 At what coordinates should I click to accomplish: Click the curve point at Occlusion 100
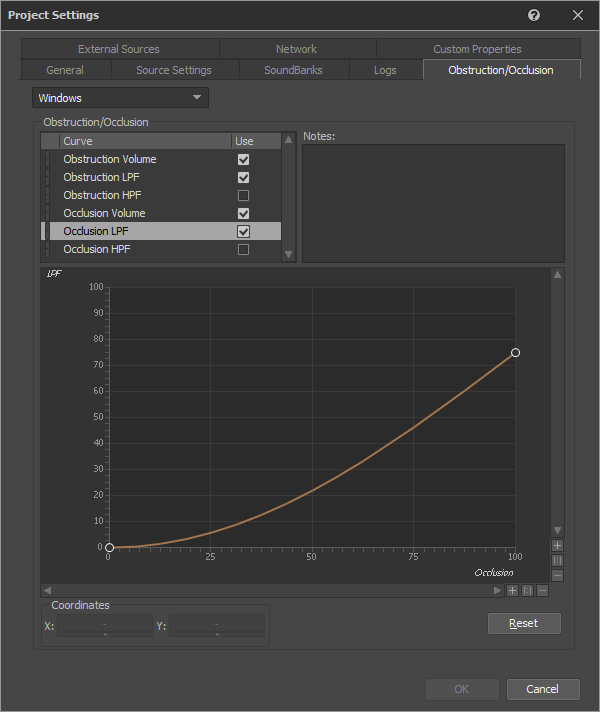(515, 353)
